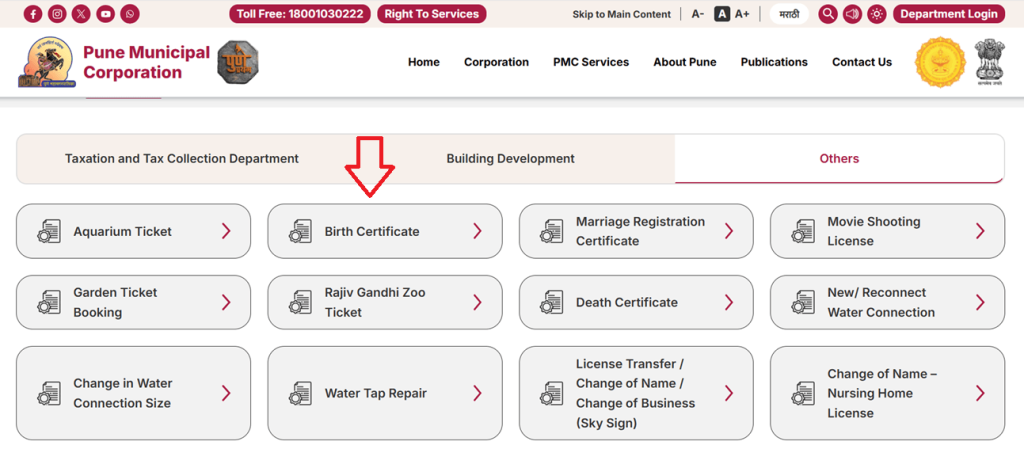Click the Toll Free 18001030222 button

300,14
